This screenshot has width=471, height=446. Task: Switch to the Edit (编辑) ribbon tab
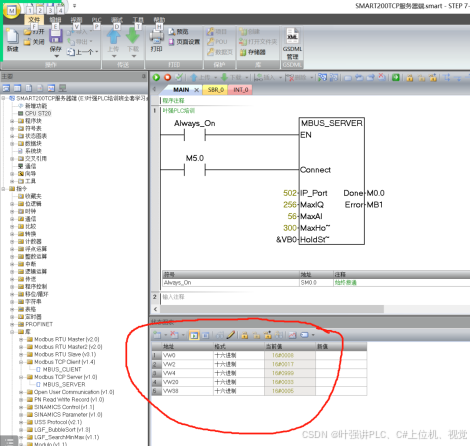55,20
